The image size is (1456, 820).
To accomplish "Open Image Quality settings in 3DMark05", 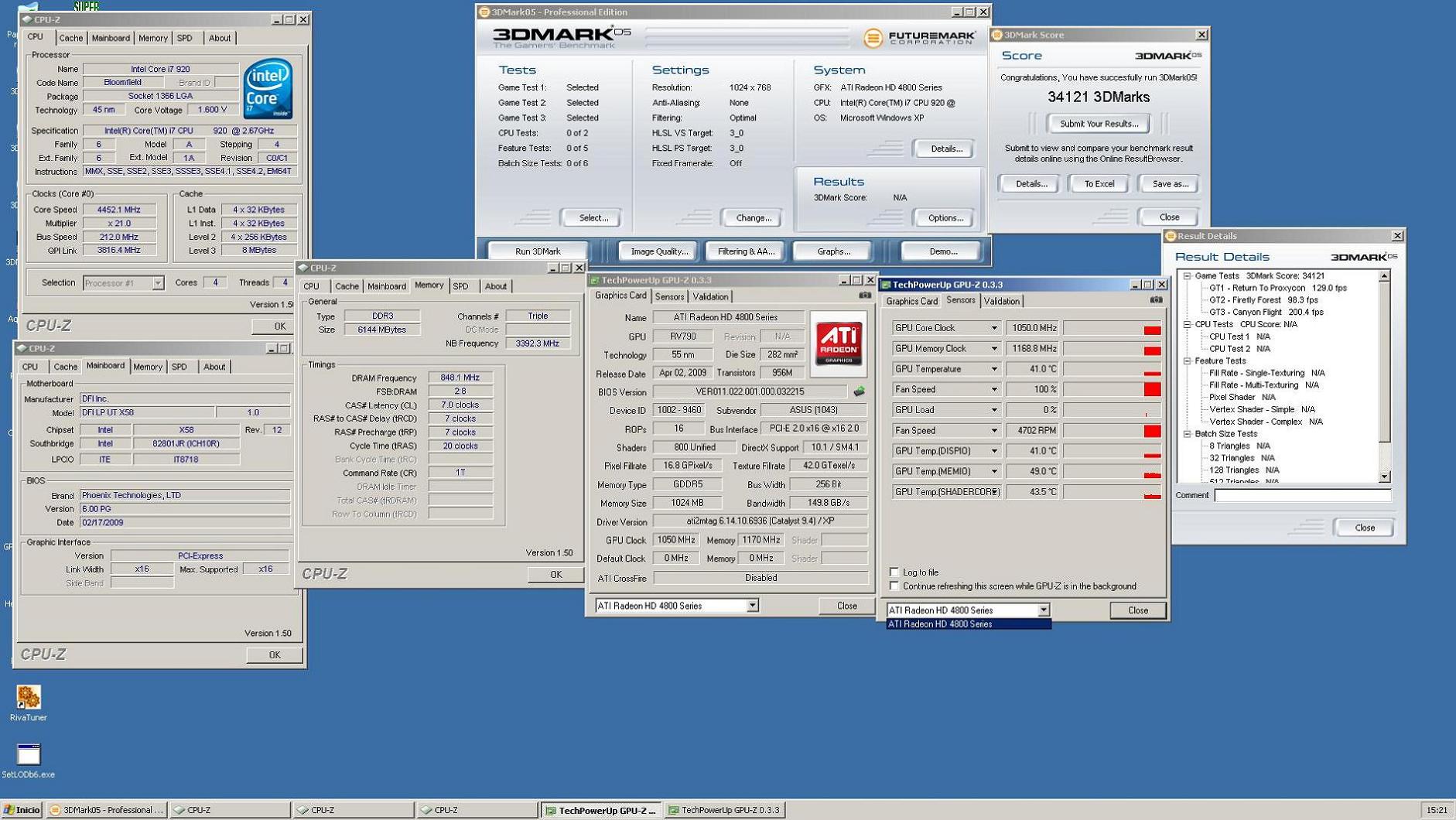I will (x=659, y=251).
